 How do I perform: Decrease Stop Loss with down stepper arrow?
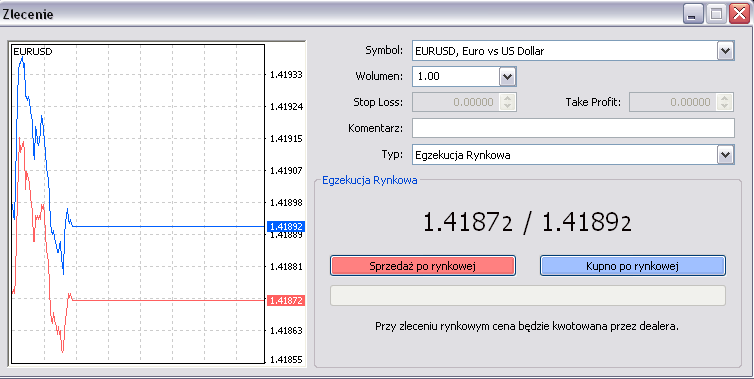[x=508, y=106]
